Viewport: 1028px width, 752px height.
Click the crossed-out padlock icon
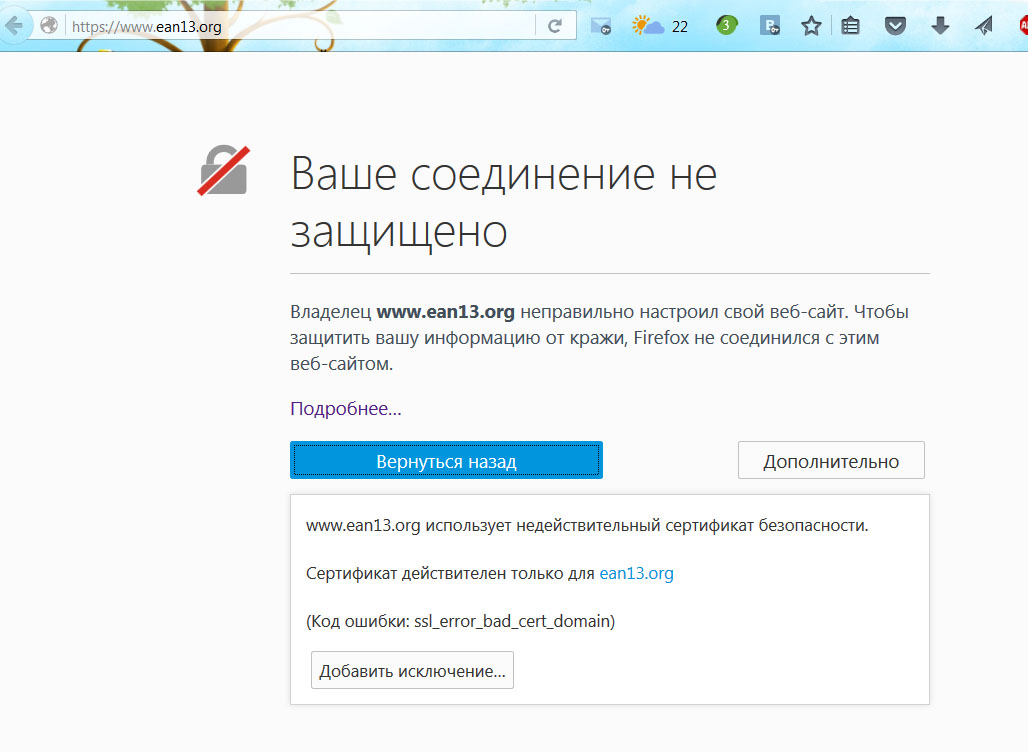pos(224,170)
